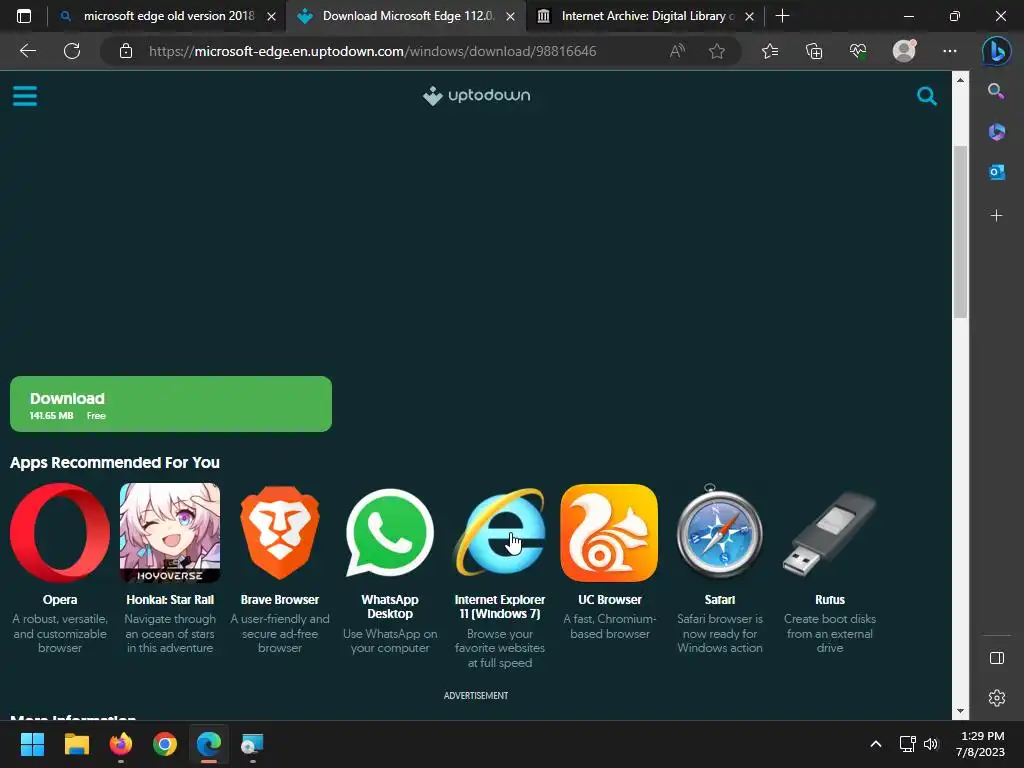Open Honkai: Star Rail app thumbnail
This screenshot has height=768, width=1024.
170,533
